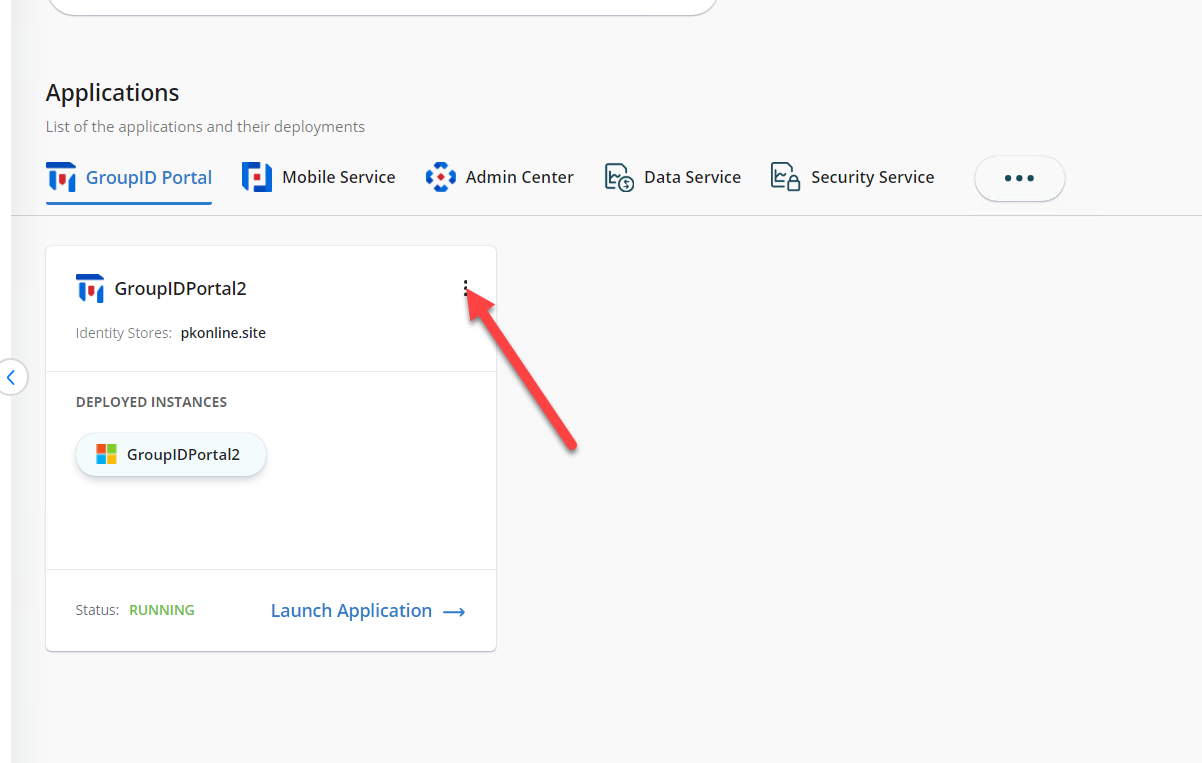Click the Microsoft icon on the deployed instance
The image size is (1202, 763).
coord(105,453)
